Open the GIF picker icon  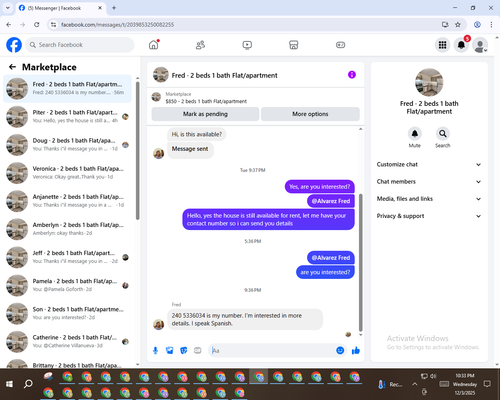[x=198, y=350]
